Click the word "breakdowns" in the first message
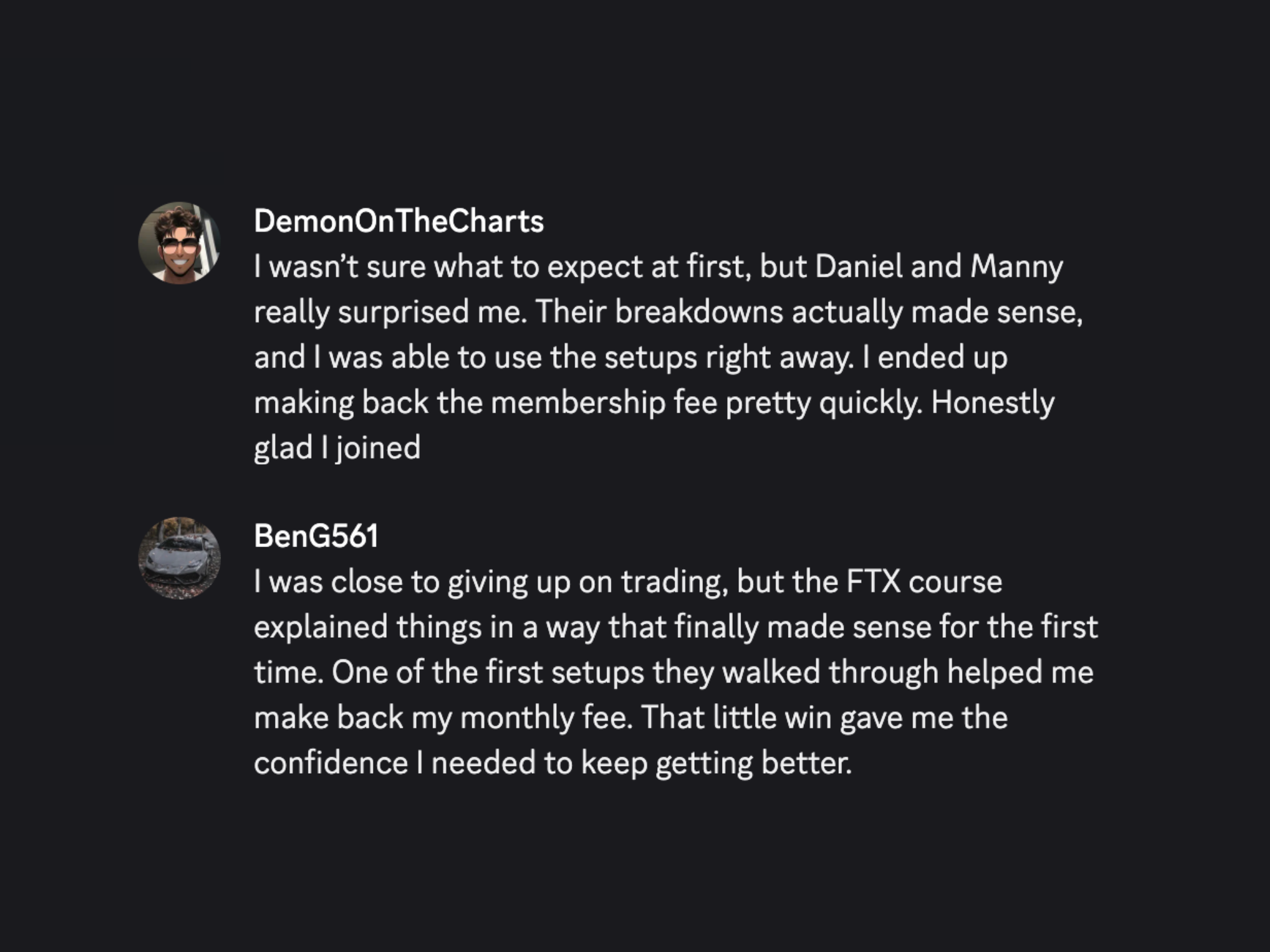 [698, 312]
